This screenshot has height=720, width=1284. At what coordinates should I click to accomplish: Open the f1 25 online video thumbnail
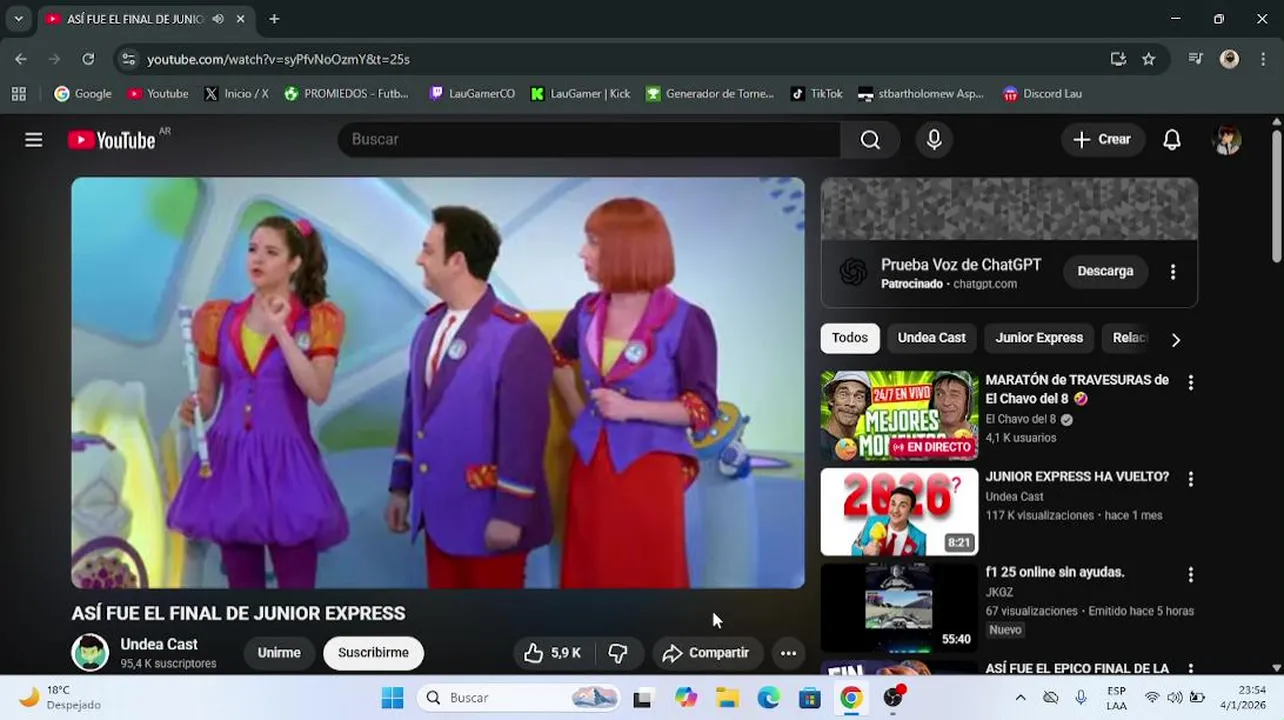899,608
